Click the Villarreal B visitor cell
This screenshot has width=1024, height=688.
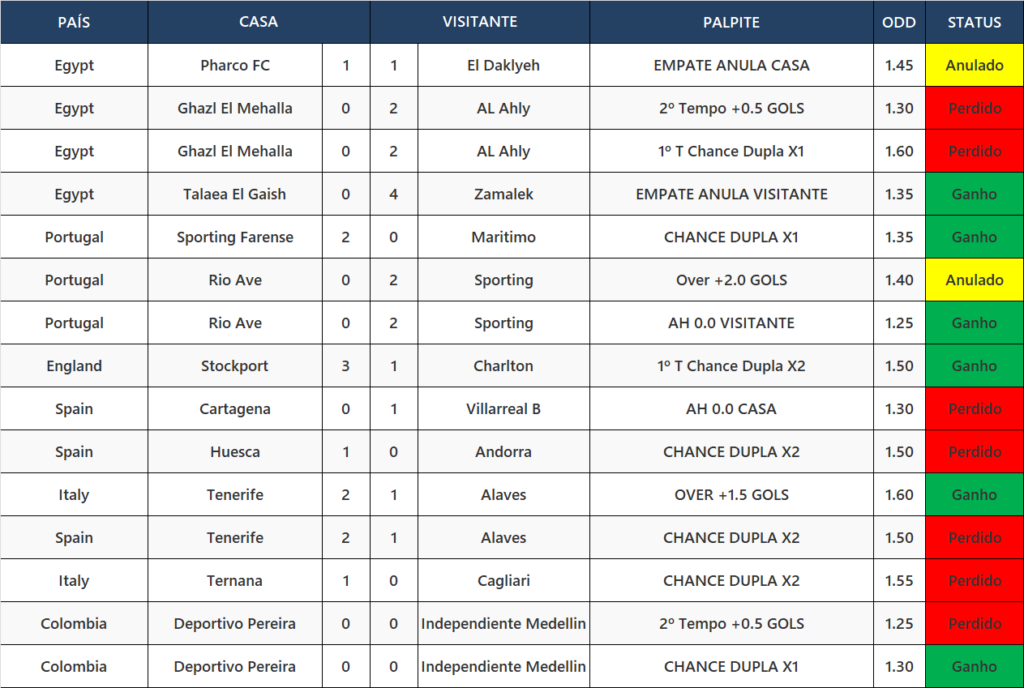[x=504, y=409]
